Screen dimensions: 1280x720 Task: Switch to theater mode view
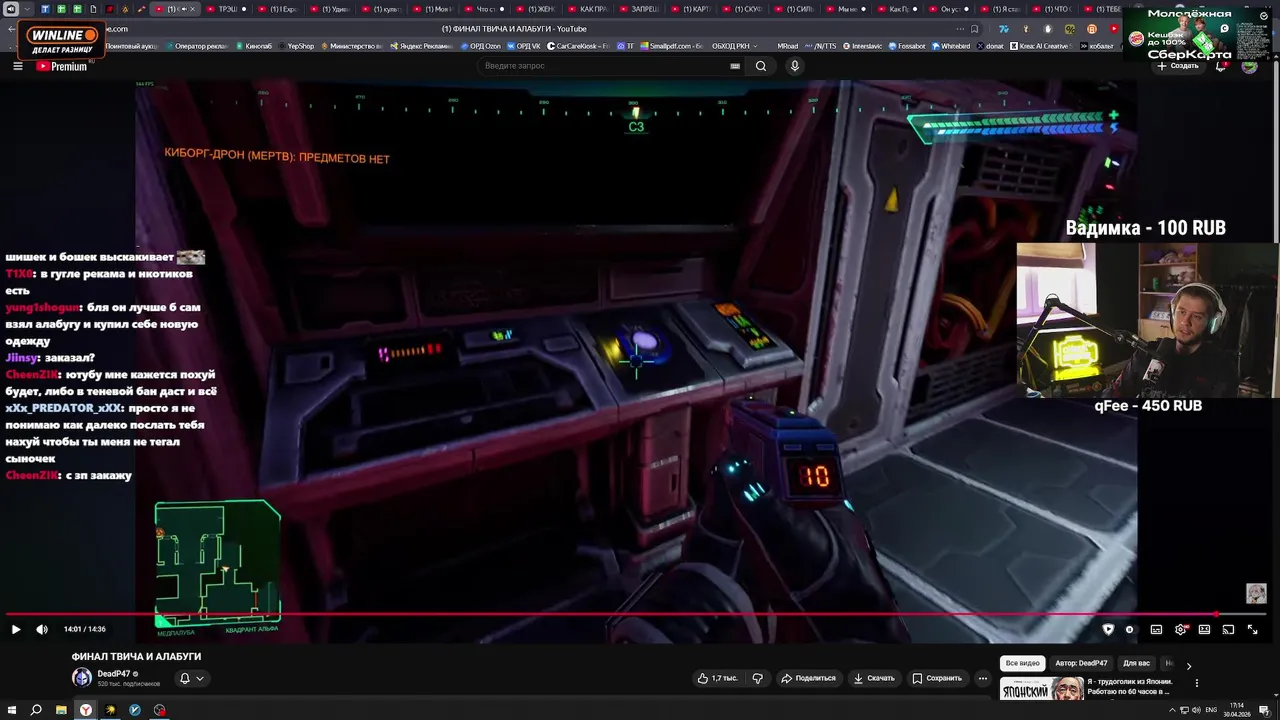click(x=1204, y=629)
